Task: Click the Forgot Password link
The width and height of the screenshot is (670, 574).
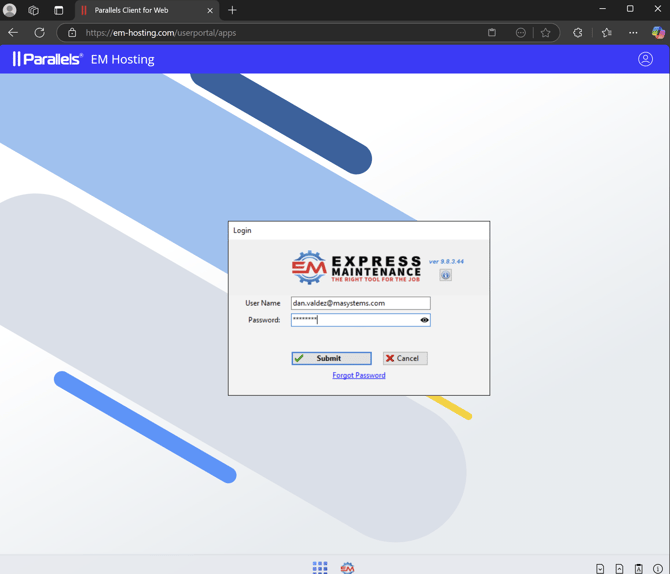Action: click(x=359, y=375)
